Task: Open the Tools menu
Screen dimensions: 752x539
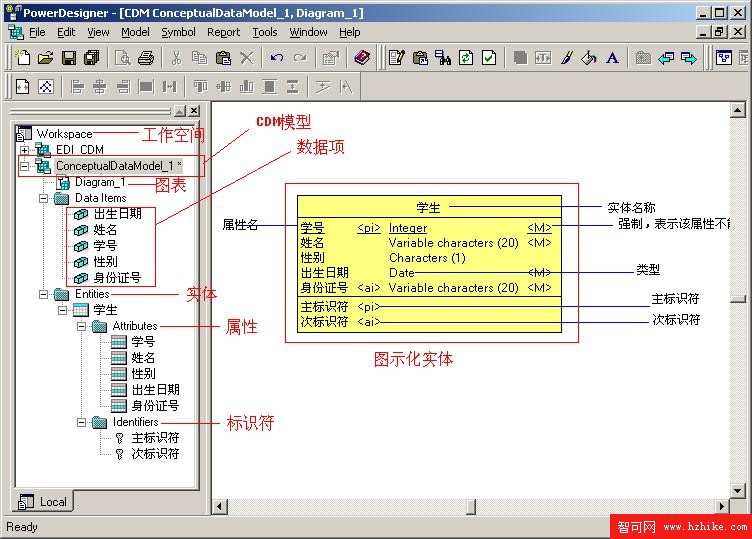Action: coord(265,32)
